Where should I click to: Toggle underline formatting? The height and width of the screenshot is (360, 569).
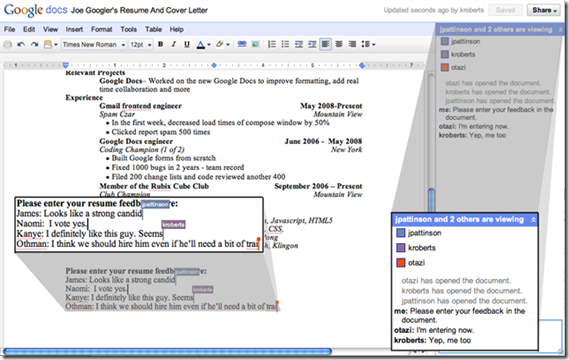tap(187, 44)
